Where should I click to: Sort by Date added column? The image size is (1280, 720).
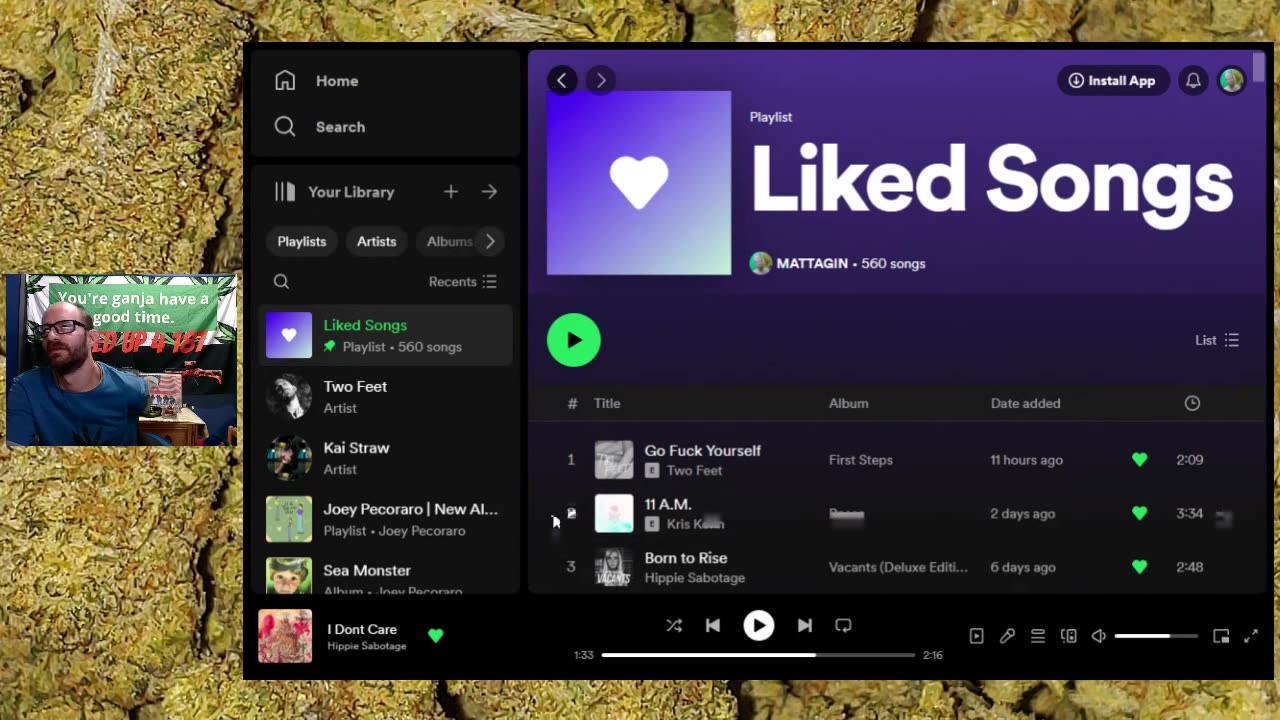pyautogui.click(x=1025, y=403)
